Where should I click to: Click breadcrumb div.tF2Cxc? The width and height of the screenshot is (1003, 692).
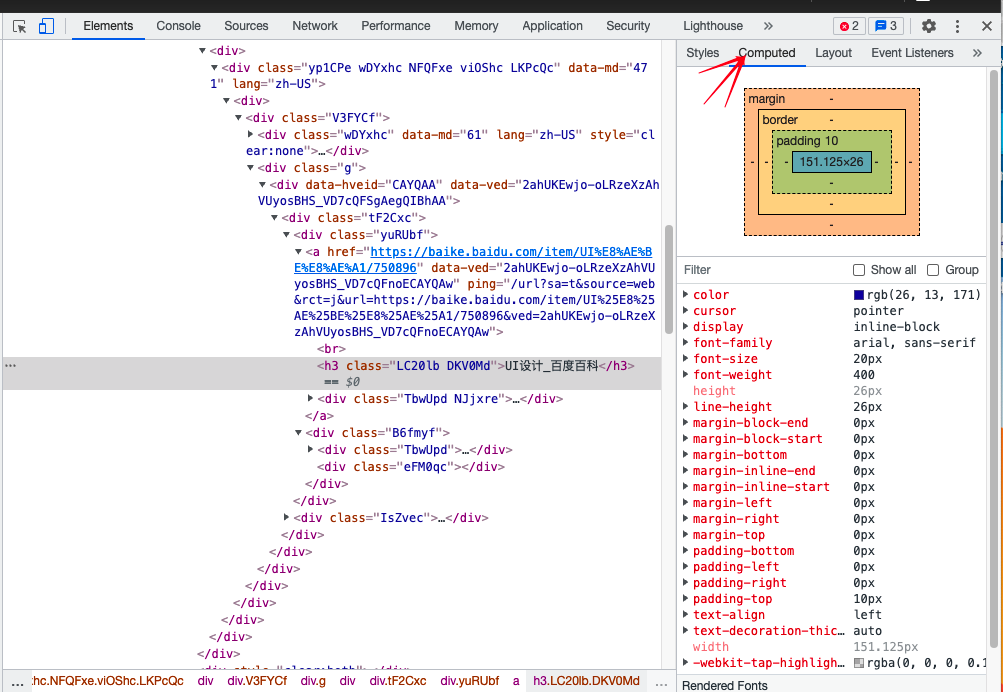[x=398, y=681]
